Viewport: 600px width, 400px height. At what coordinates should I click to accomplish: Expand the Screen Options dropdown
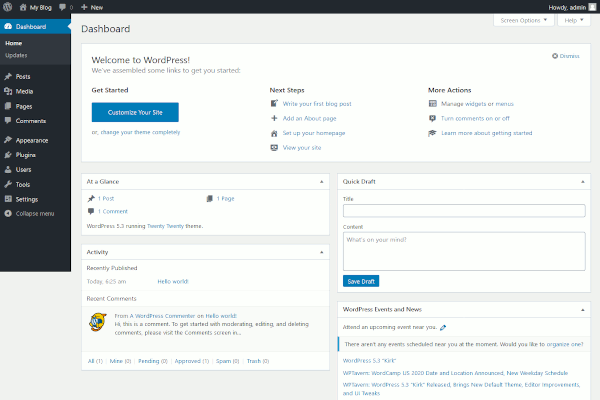coord(522,20)
